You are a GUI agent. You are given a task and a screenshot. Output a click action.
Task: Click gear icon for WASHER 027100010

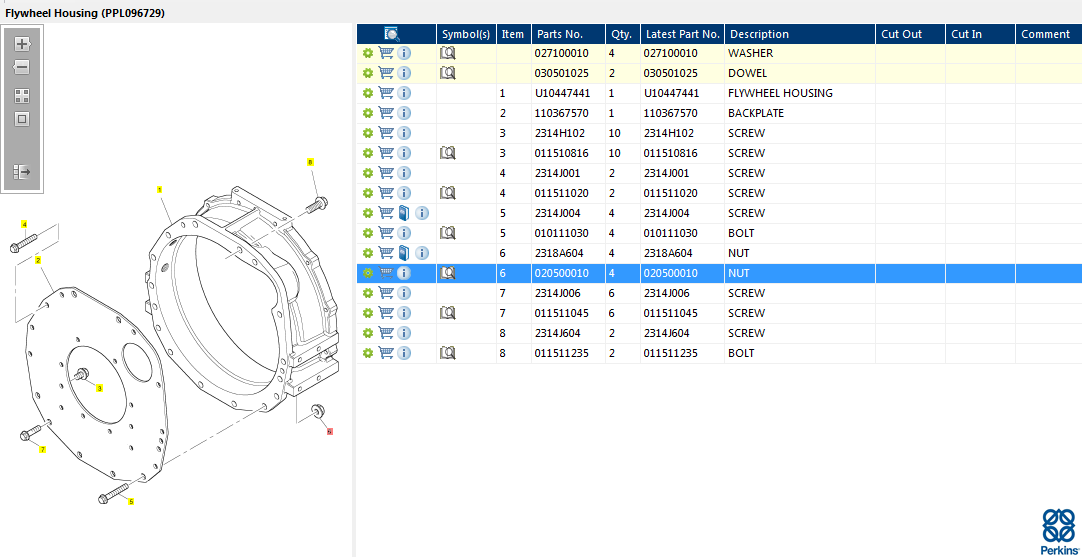click(367, 53)
